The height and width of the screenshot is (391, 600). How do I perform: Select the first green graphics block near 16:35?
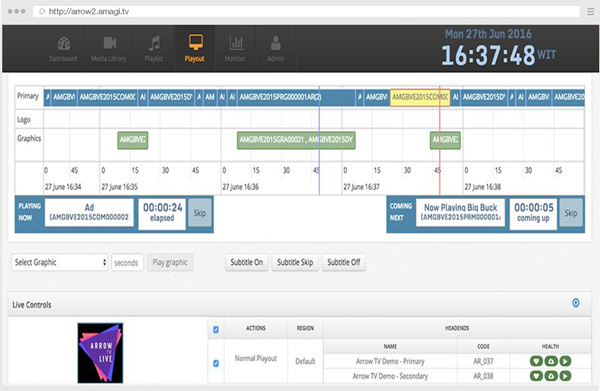pos(132,140)
